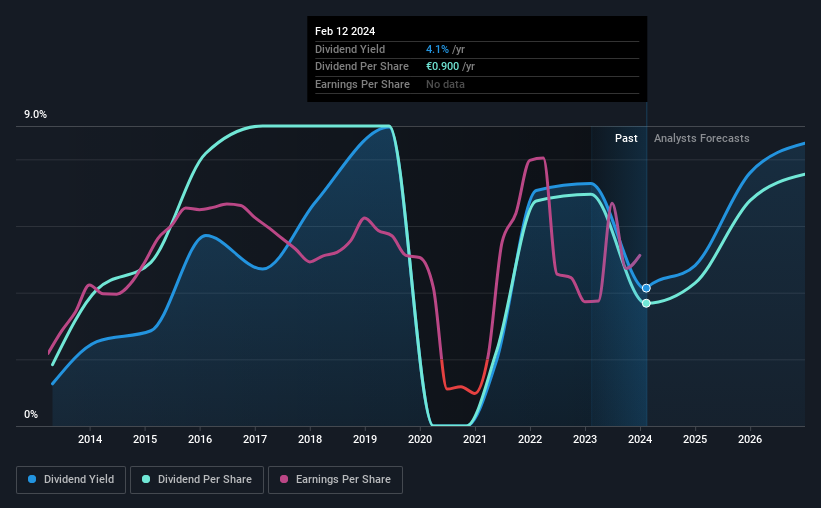
Task: Click the Earnings Per Share row label in tooltip
Action: 362,84
